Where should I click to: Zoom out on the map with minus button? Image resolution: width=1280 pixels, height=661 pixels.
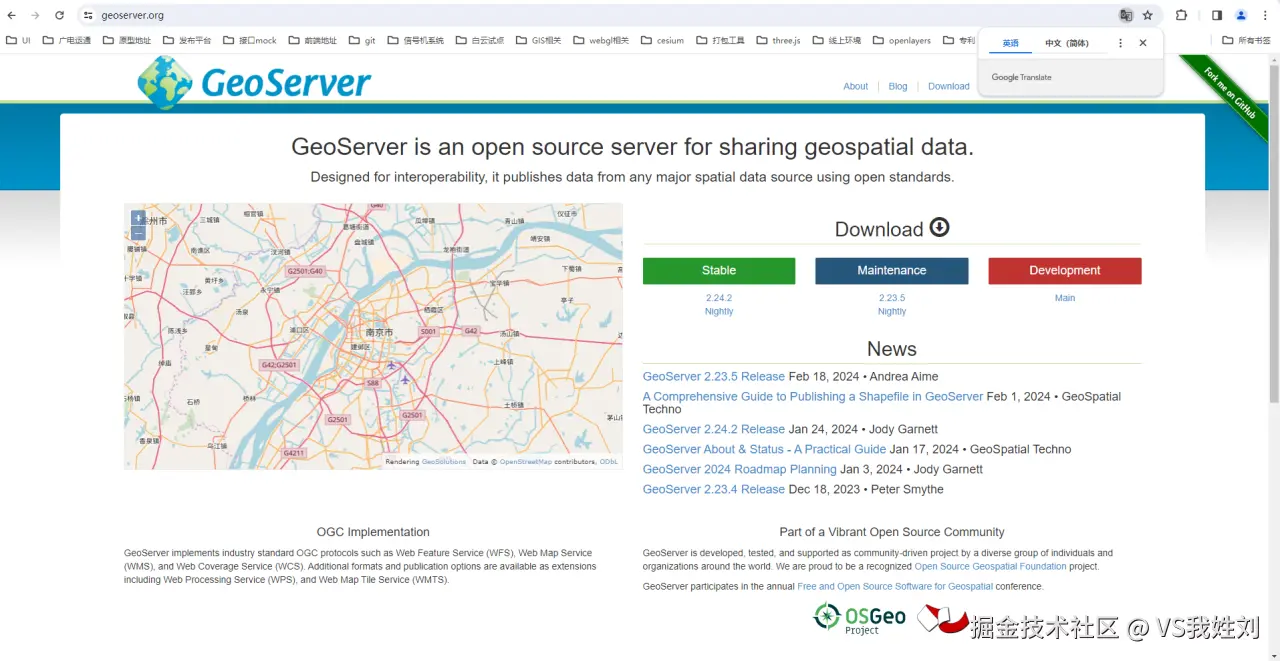tap(138, 233)
